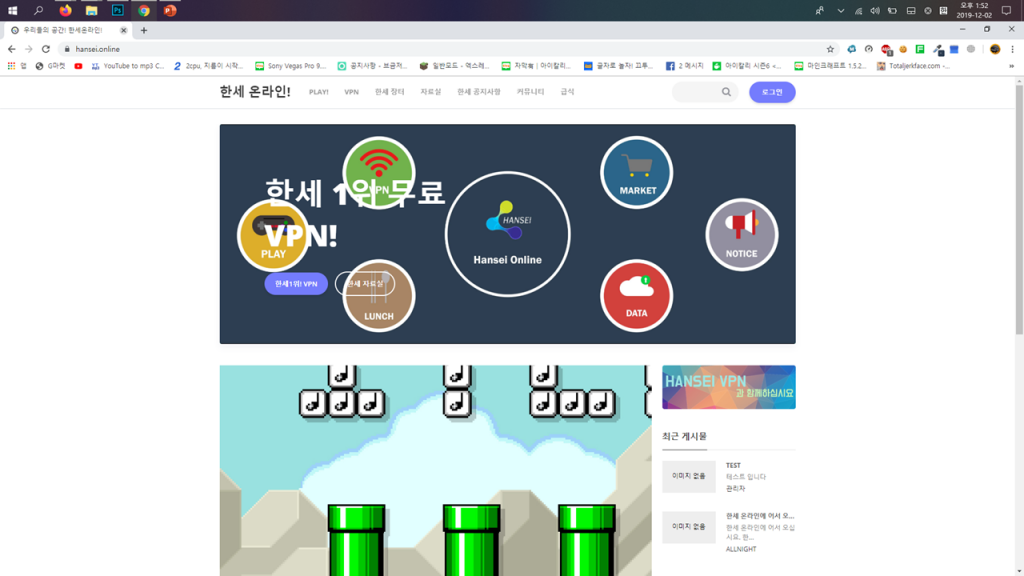This screenshot has height=576, width=1024.
Task: Open the 커뮤니티 menu item
Action: click(530, 92)
